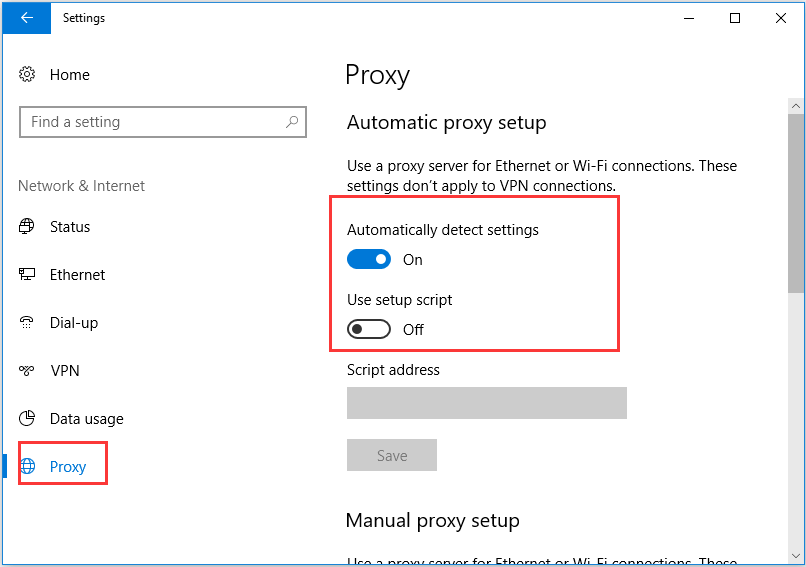Image resolution: width=806 pixels, height=567 pixels.
Task: Click the Script address field
Action: 487,403
